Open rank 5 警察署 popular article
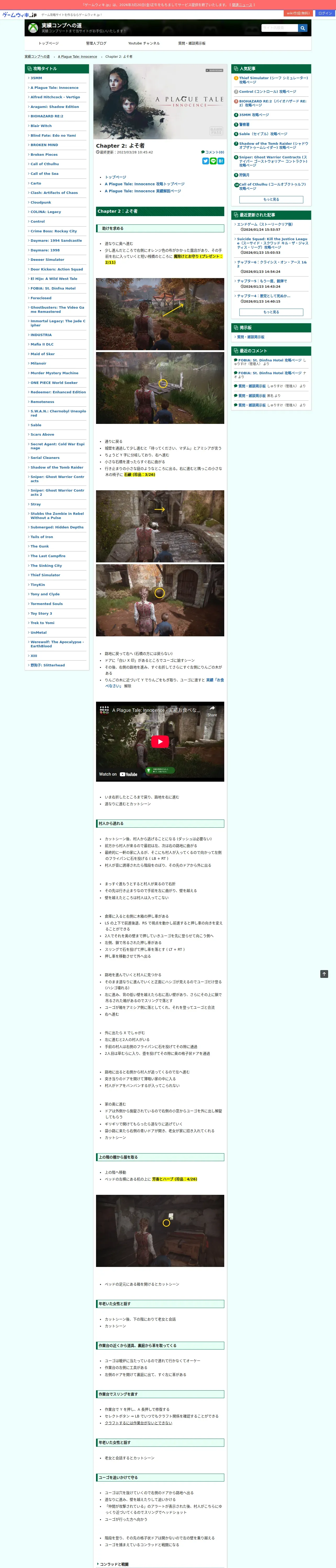 coord(244,124)
